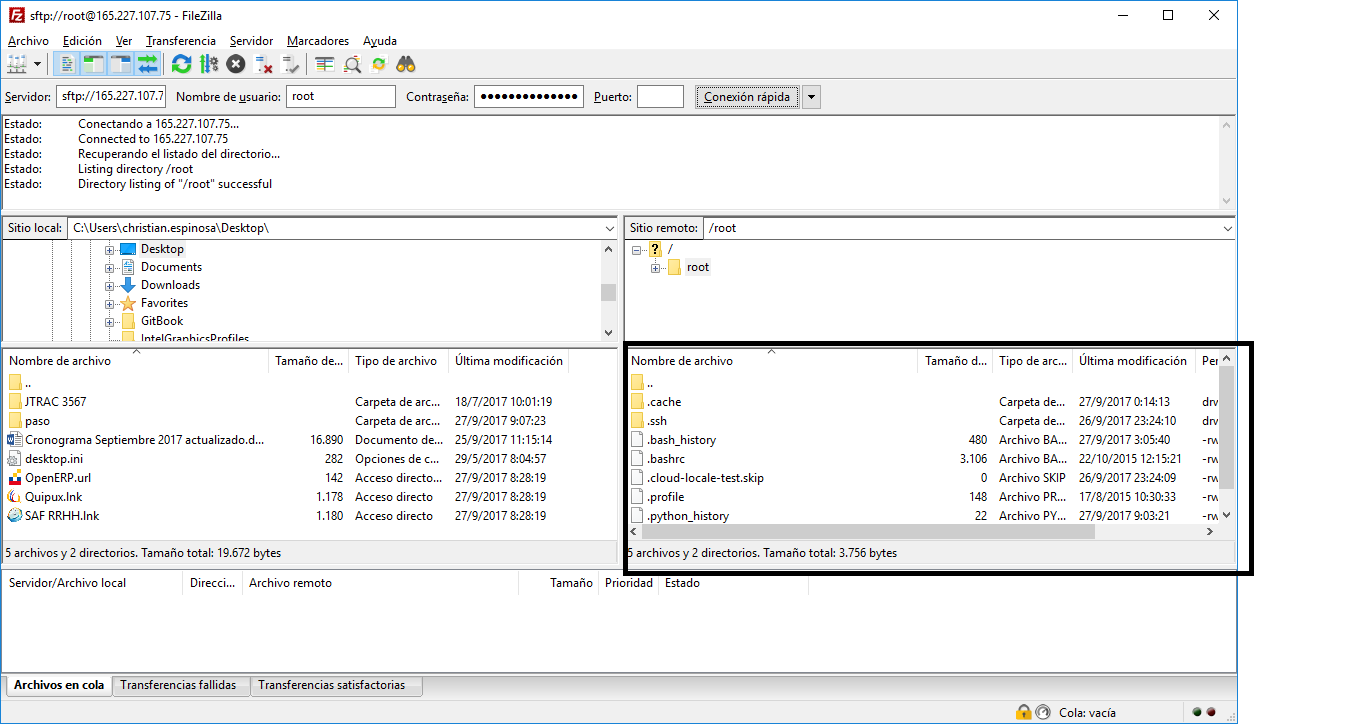Open the Site Manager icon
Viewport: 1350px width, 724px height.
[17, 64]
